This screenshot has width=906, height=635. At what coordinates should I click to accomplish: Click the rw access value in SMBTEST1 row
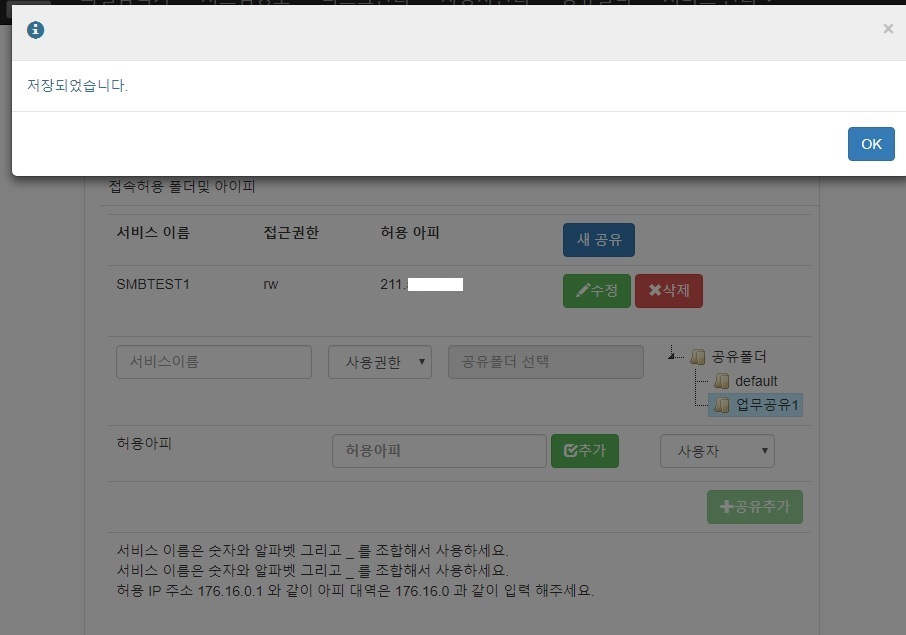tap(270, 284)
